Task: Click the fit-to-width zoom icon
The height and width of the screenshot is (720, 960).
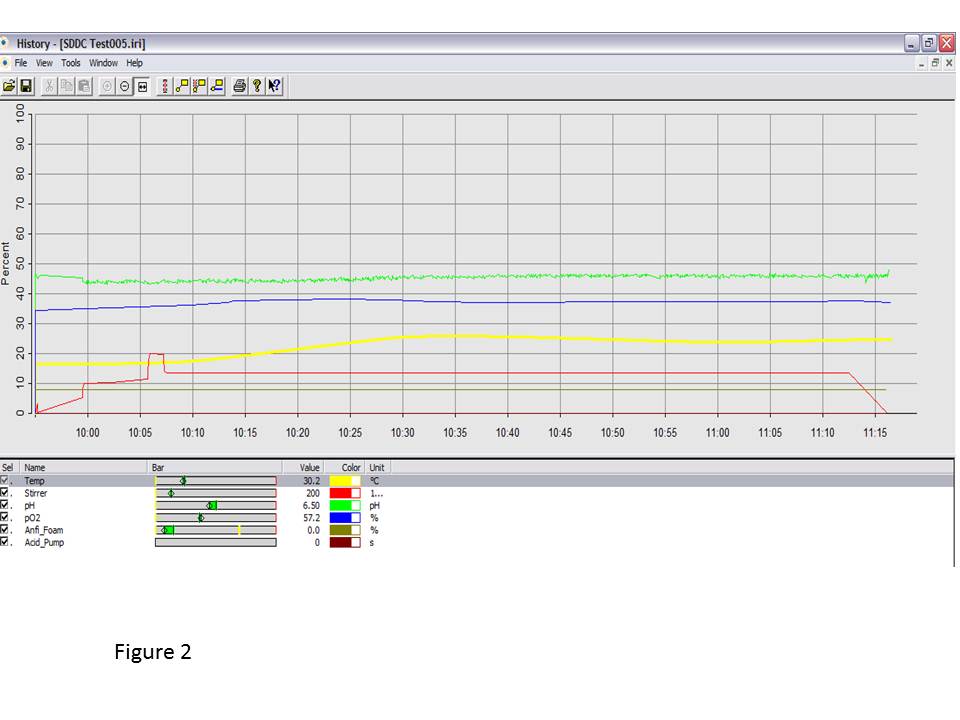Action: (142, 86)
